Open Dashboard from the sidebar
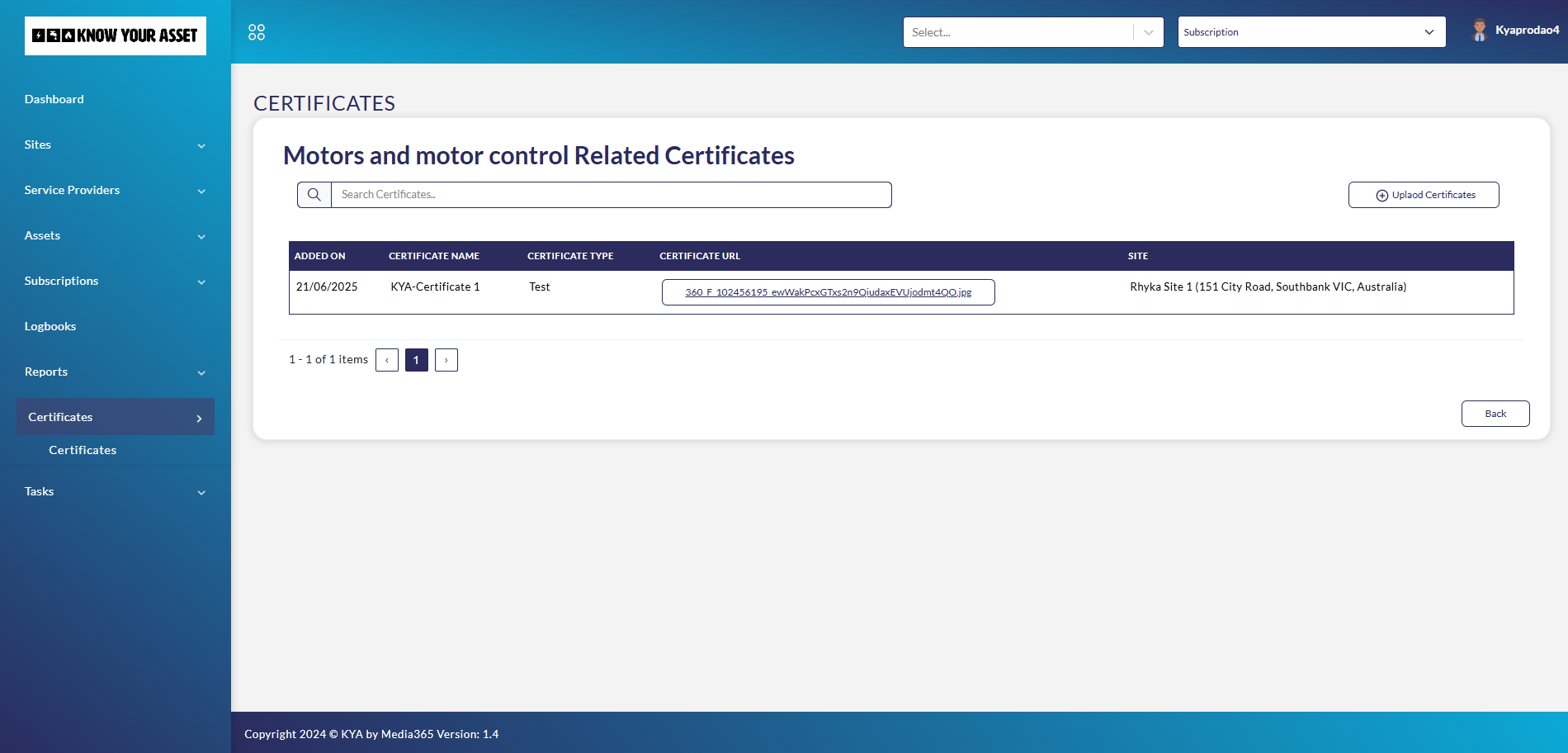The height and width of the screenshot is (753, 1568). click(54, 99)
